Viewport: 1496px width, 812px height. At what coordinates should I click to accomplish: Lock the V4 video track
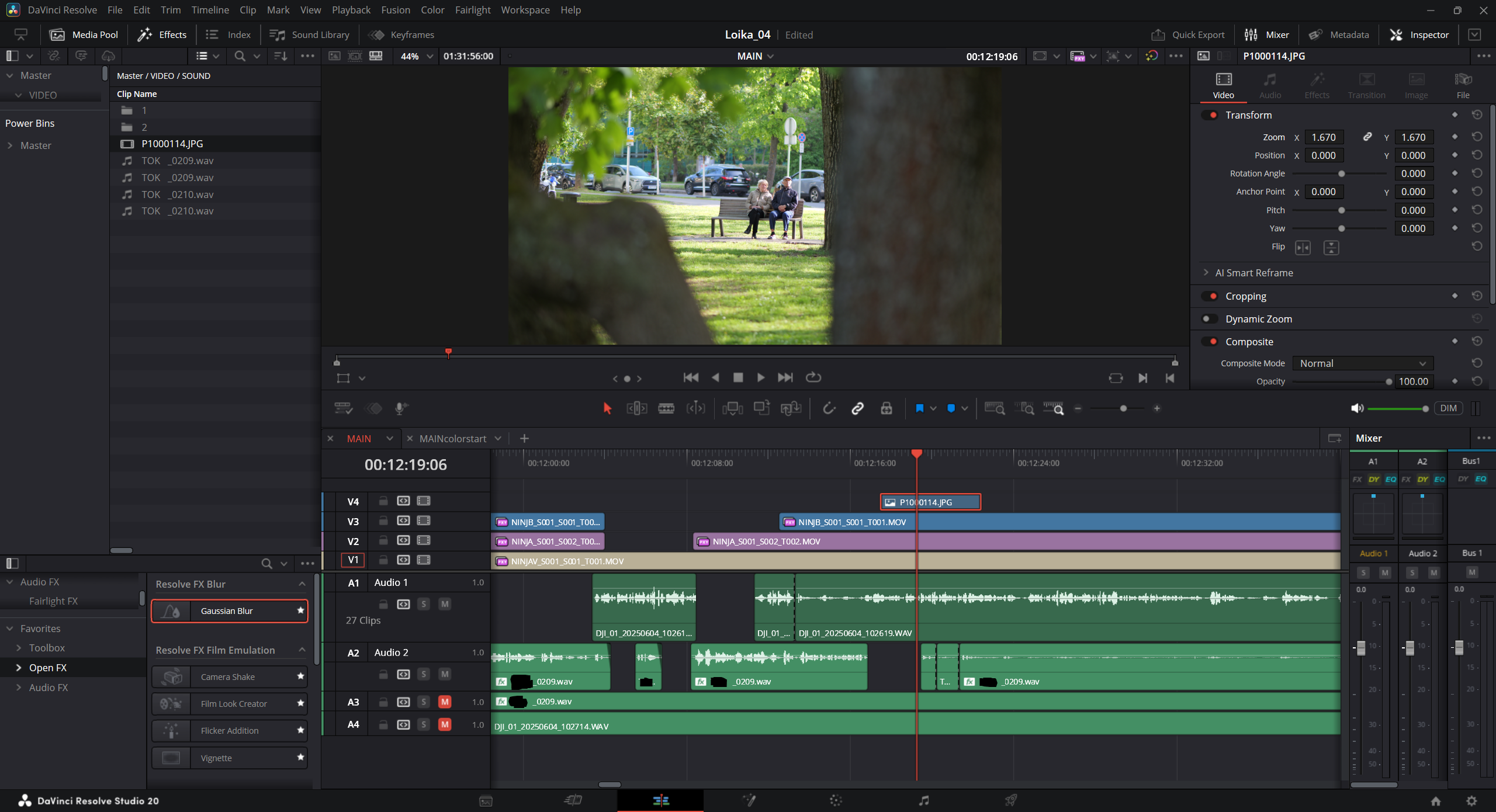point(383,501)
